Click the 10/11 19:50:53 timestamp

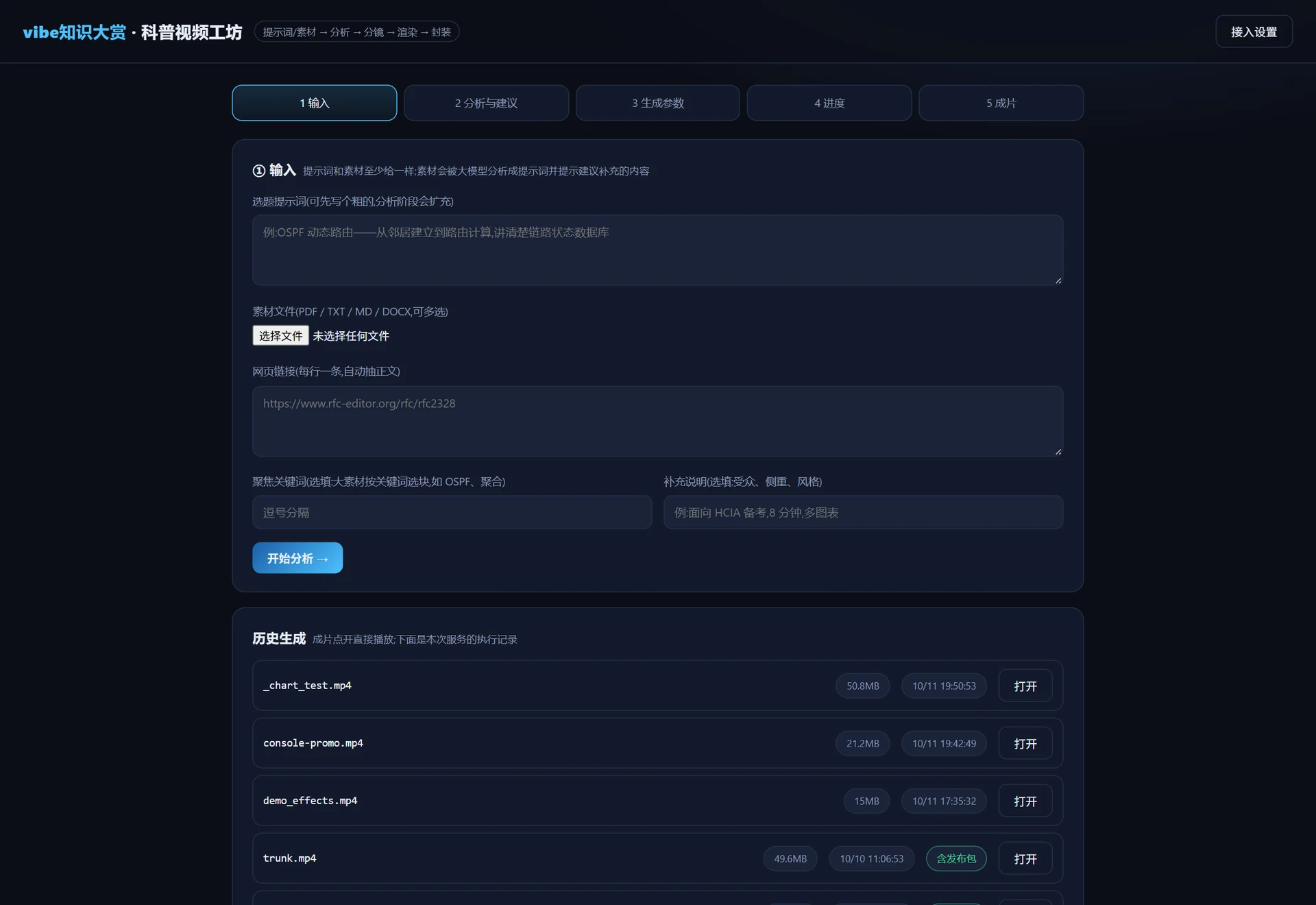(x=944, y=686)
